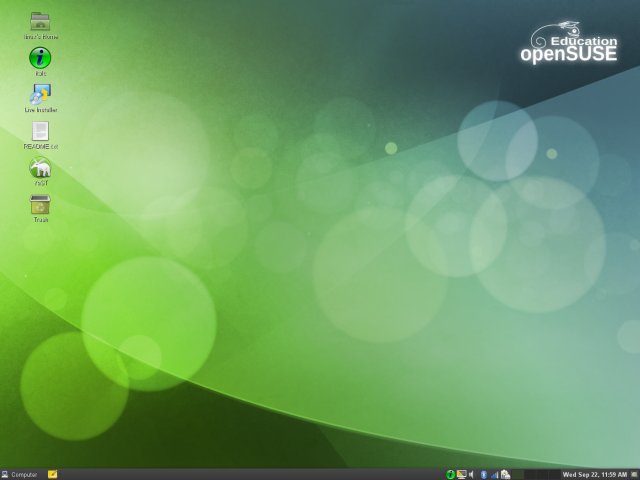Open the network signal tray icon
This screenshot has width=640, height=480.
(494, 474)
